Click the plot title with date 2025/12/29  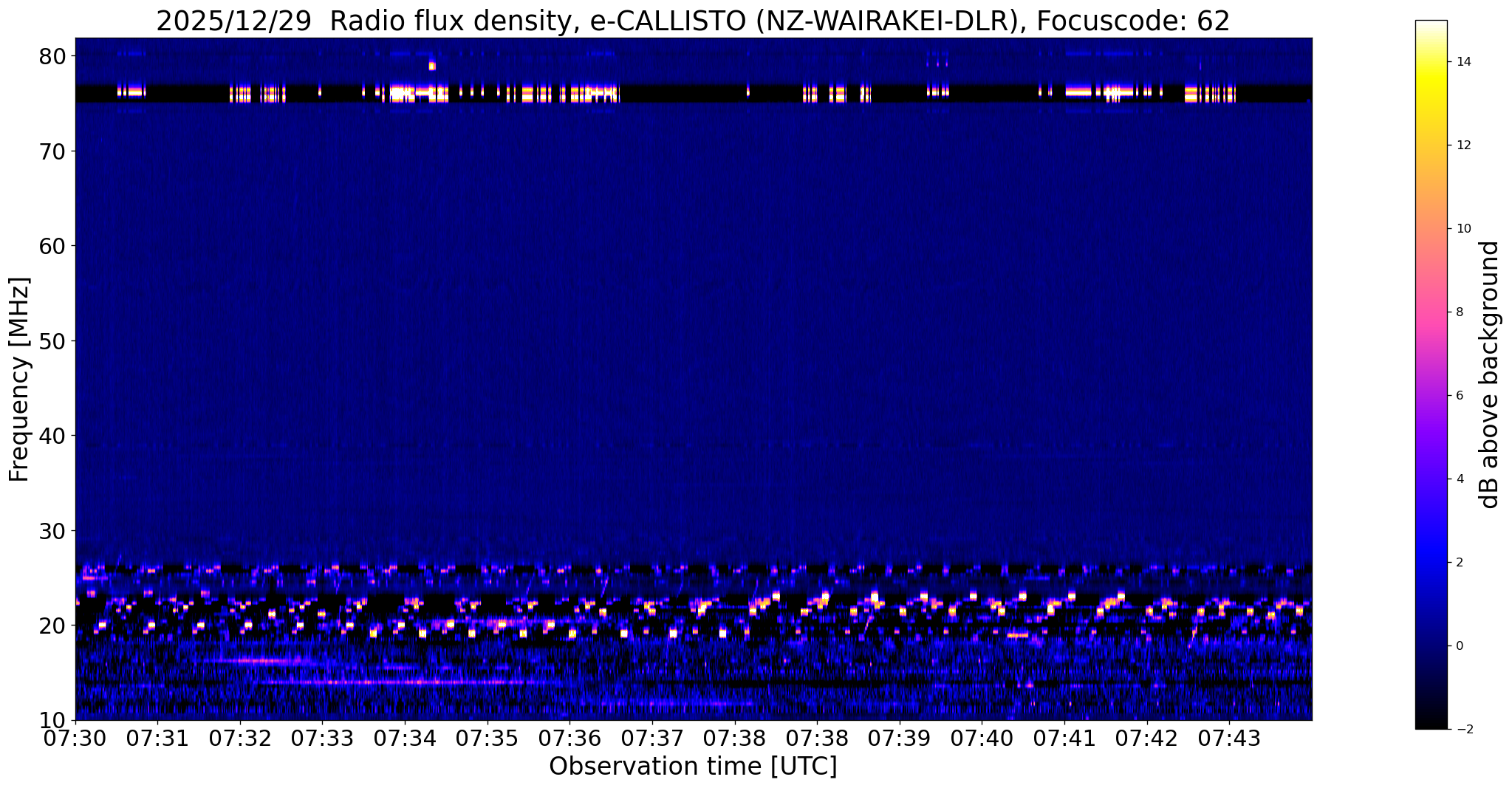(692, 21)
